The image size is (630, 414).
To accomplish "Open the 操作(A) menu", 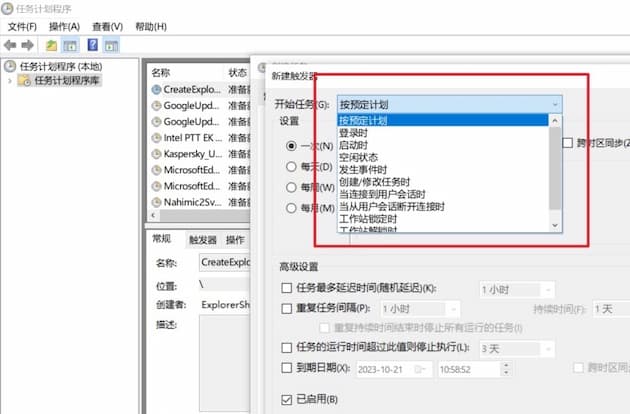I will (x=64, y=25).
